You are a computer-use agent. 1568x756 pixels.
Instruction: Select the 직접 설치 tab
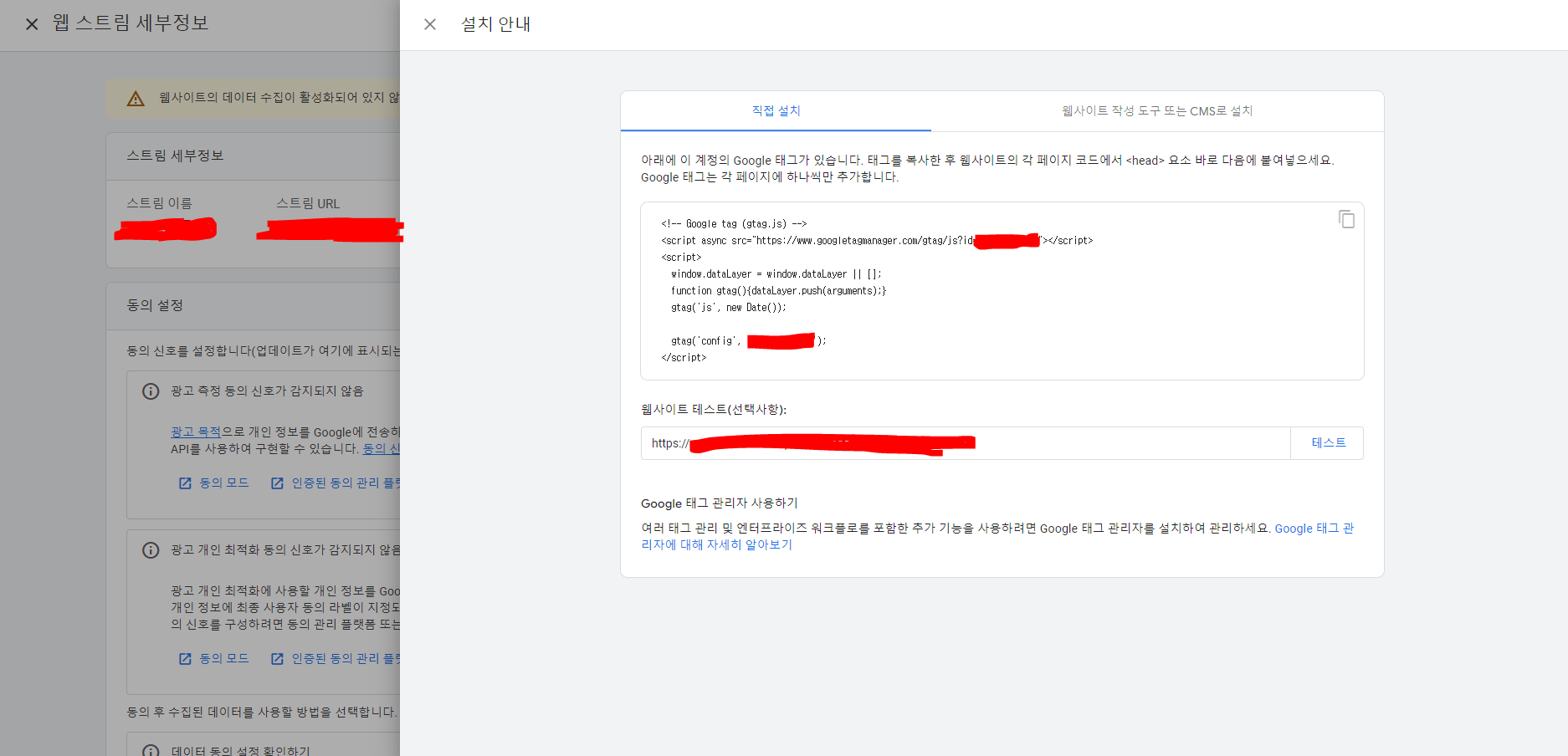(x=776, y=110)
